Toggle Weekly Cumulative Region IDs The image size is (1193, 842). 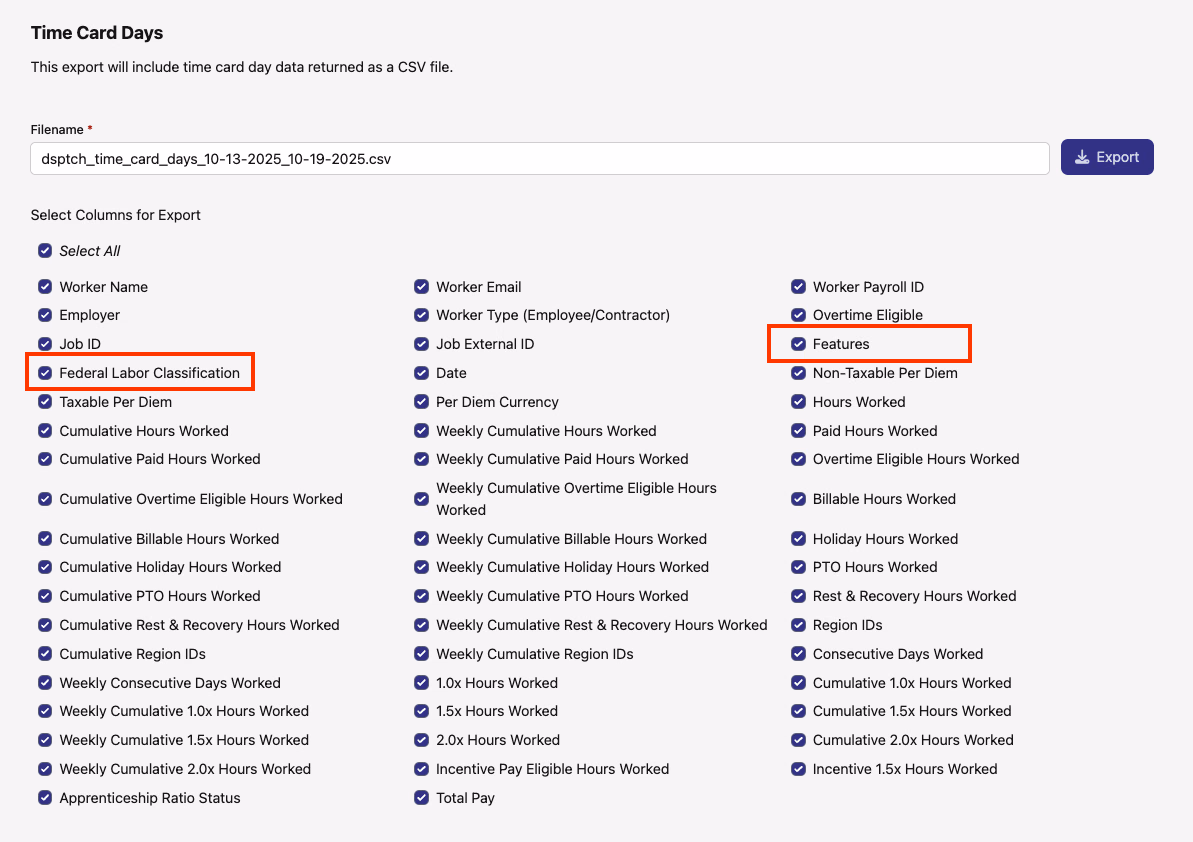pos(422,653)
